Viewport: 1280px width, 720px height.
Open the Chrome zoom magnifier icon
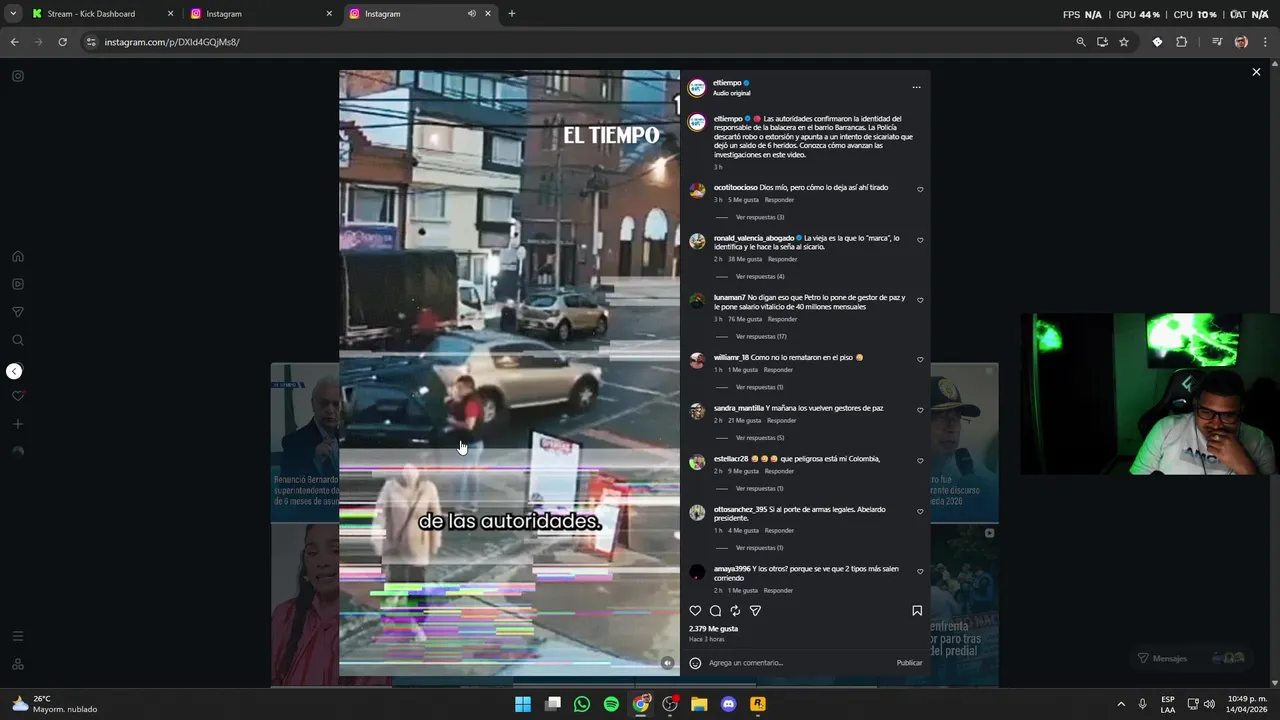pos(1080,42)
